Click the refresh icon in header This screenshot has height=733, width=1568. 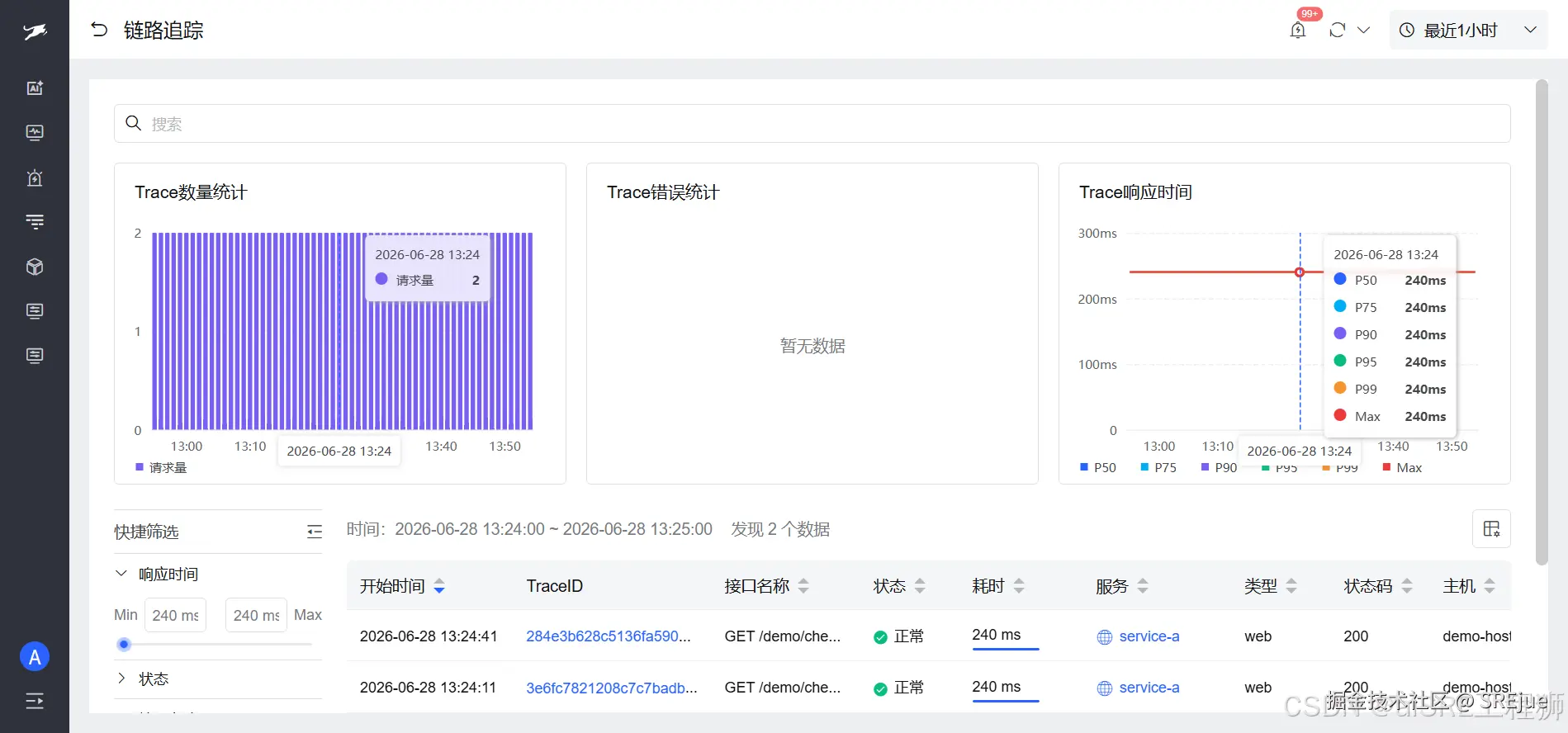[1338, 31]
